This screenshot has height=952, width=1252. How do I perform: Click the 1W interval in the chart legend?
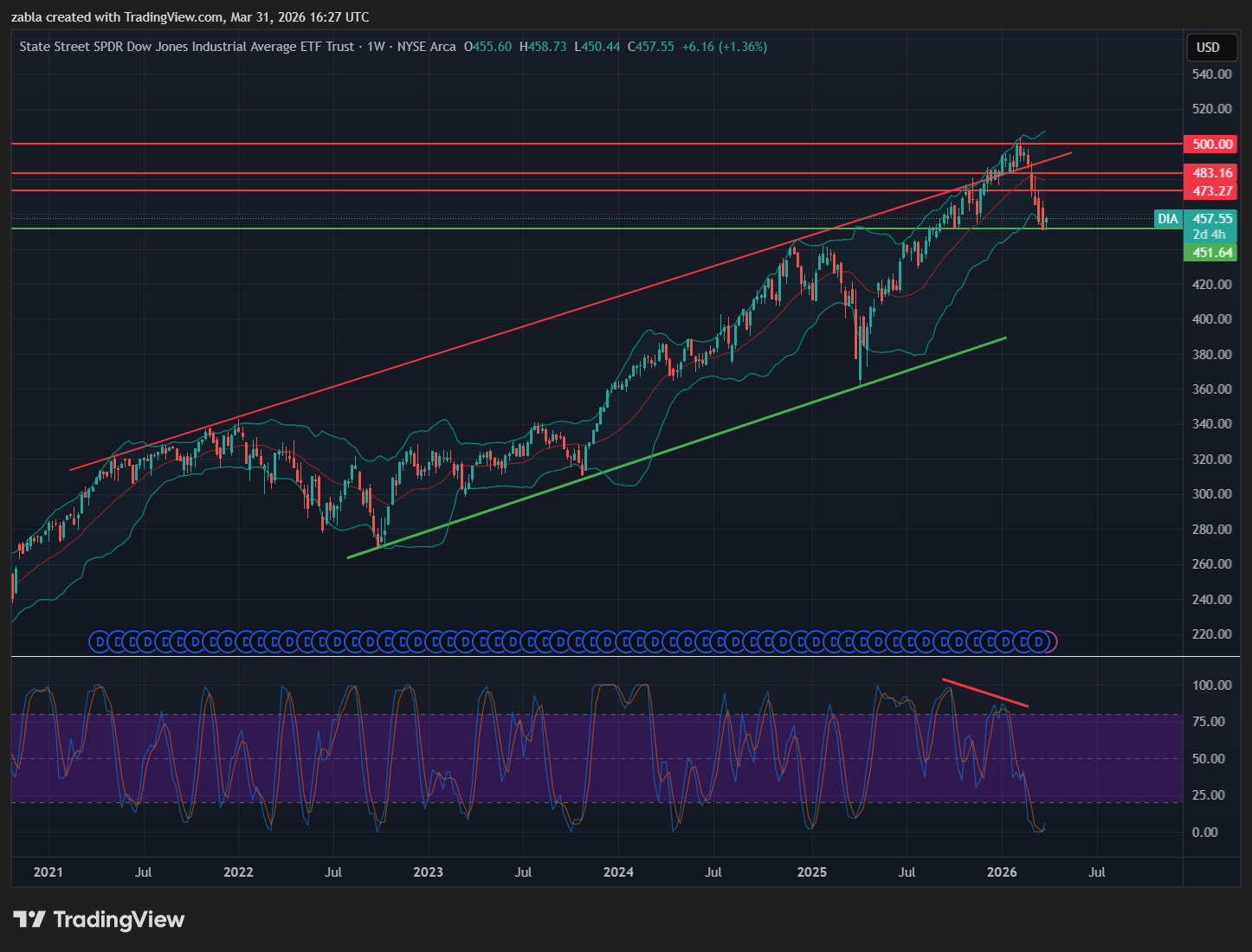(376, 47)
